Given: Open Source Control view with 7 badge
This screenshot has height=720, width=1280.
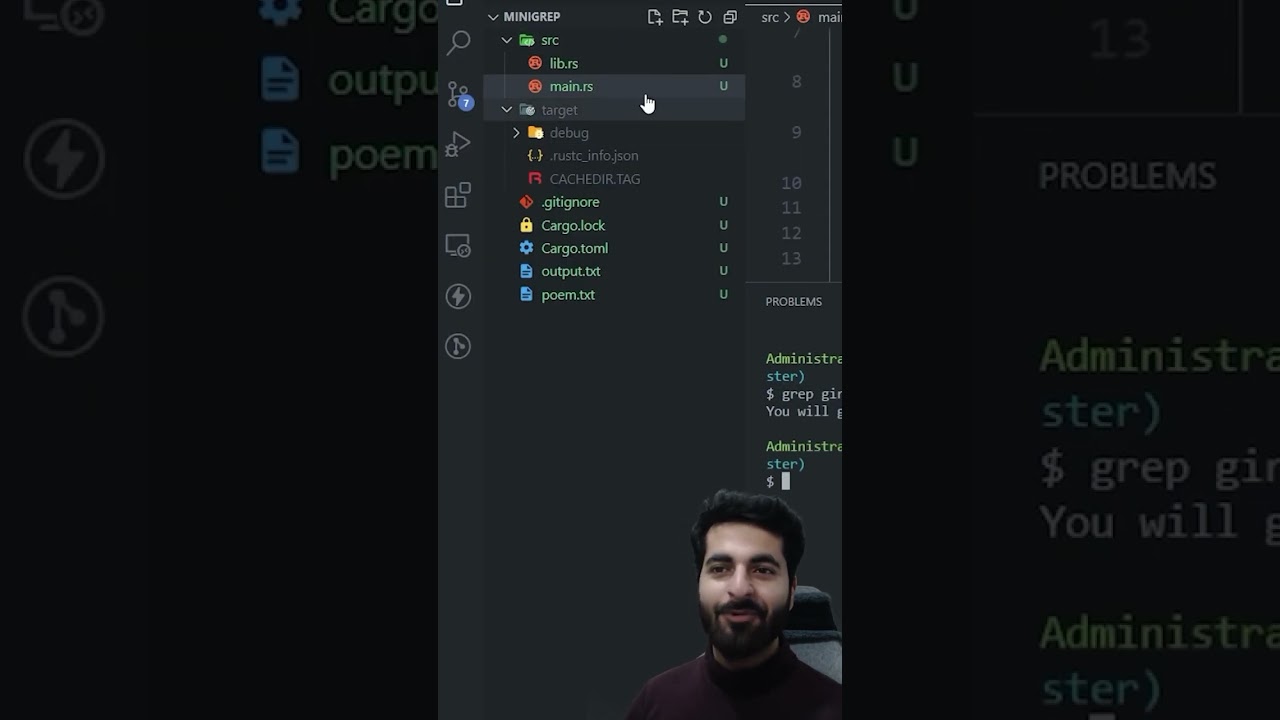Looking at the screenshot, I should tap(459, 94).
